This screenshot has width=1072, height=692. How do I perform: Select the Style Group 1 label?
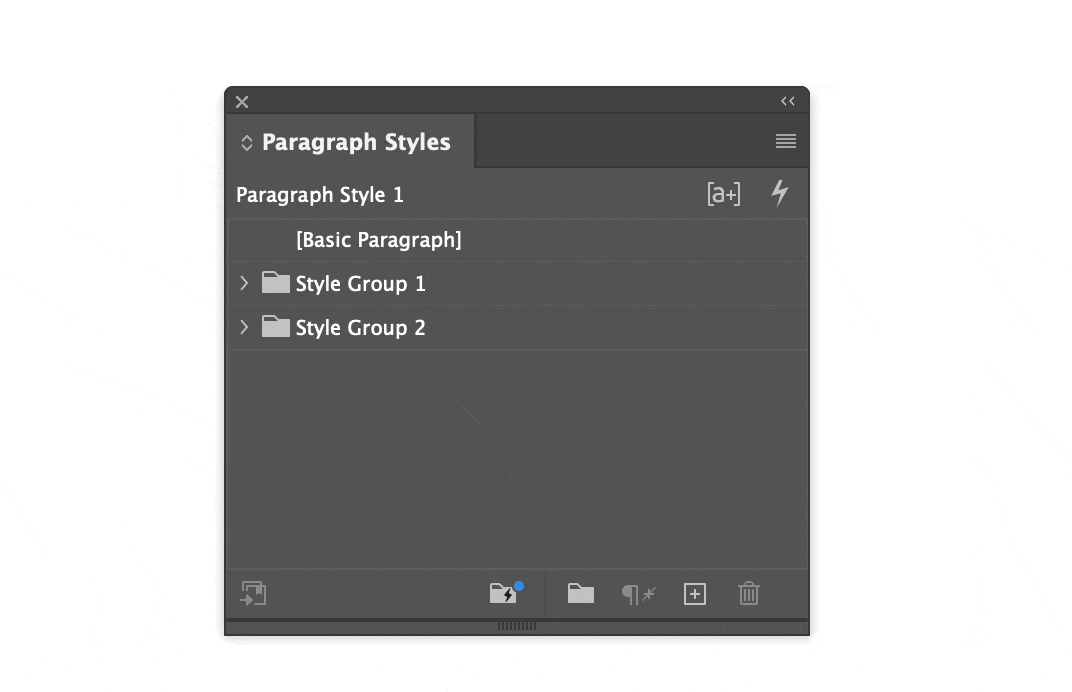360,284
